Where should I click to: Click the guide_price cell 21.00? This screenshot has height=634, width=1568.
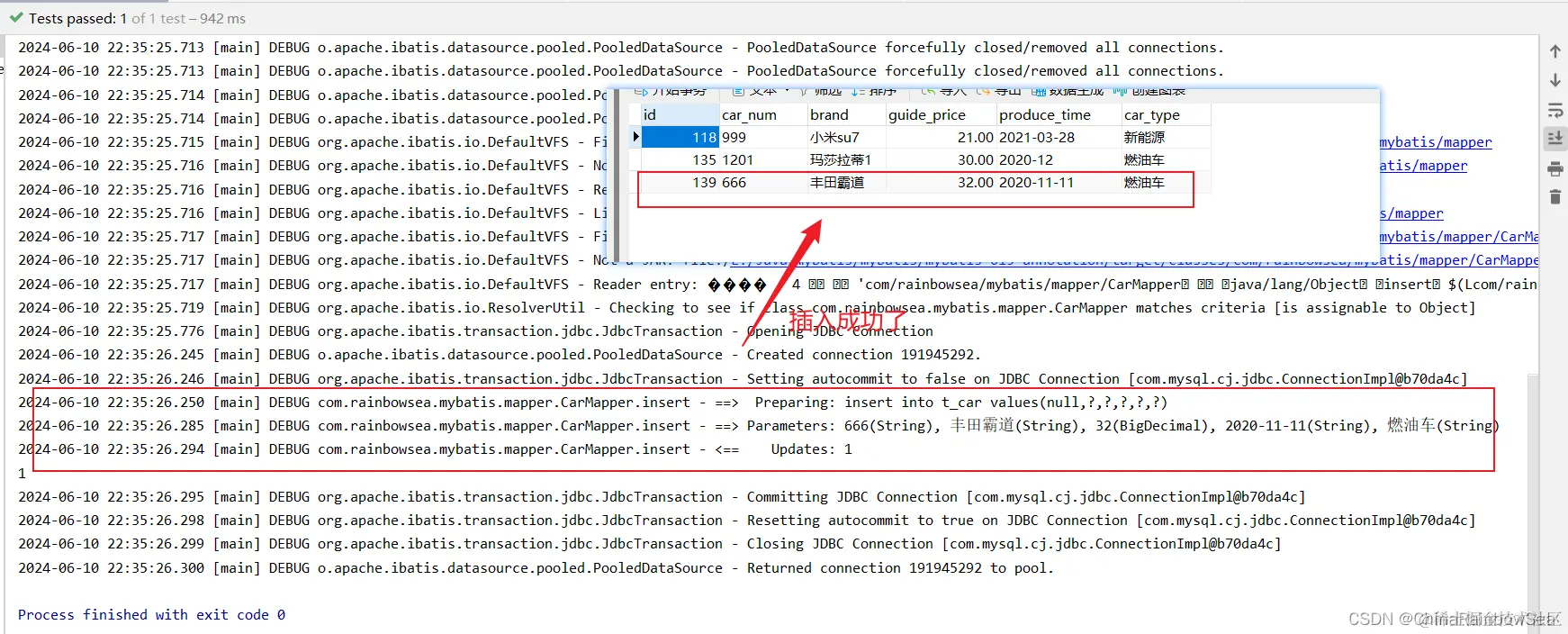[942, 137]
